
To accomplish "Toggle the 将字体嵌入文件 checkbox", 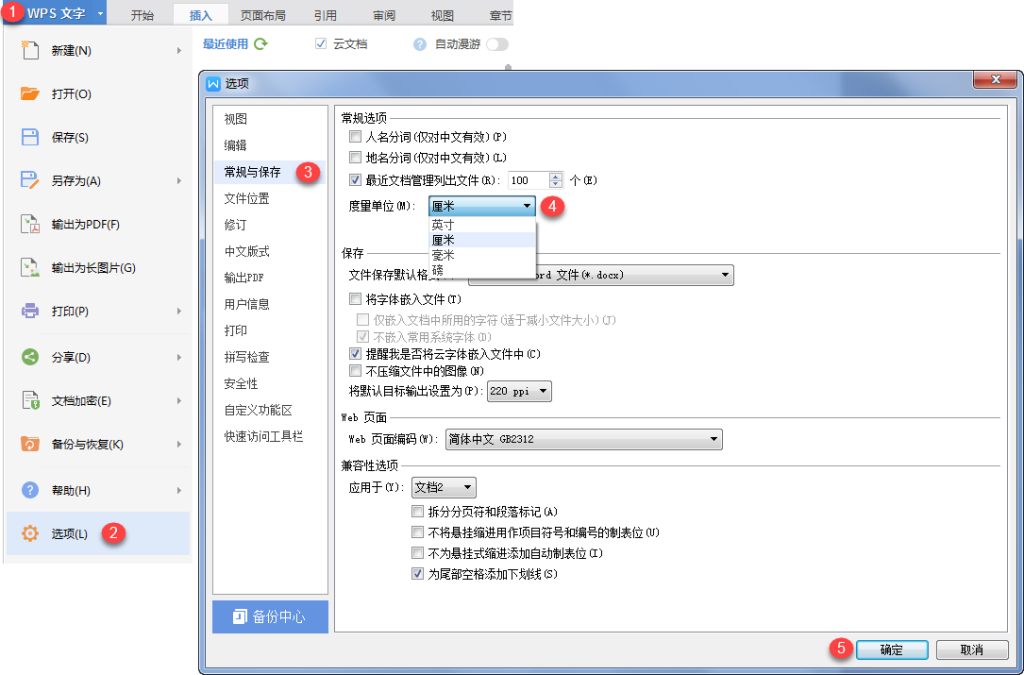I will [355, 299].
